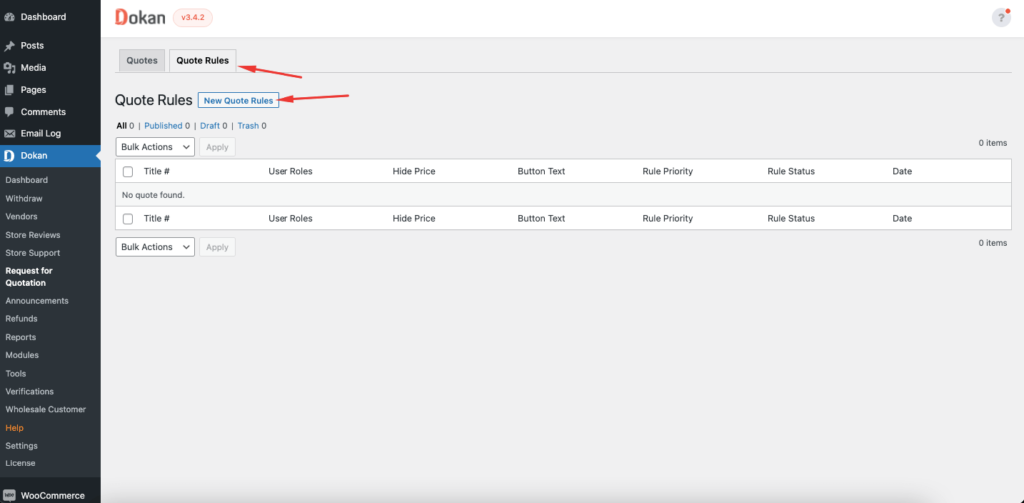1024x503 pixels.
Task: Click the top User Roles column header
Action: [x=291, y=172]
